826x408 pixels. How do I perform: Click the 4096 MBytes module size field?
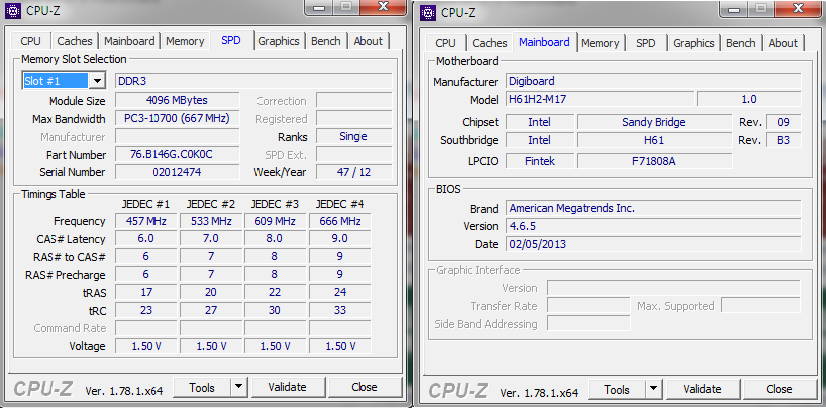[176, 101]
